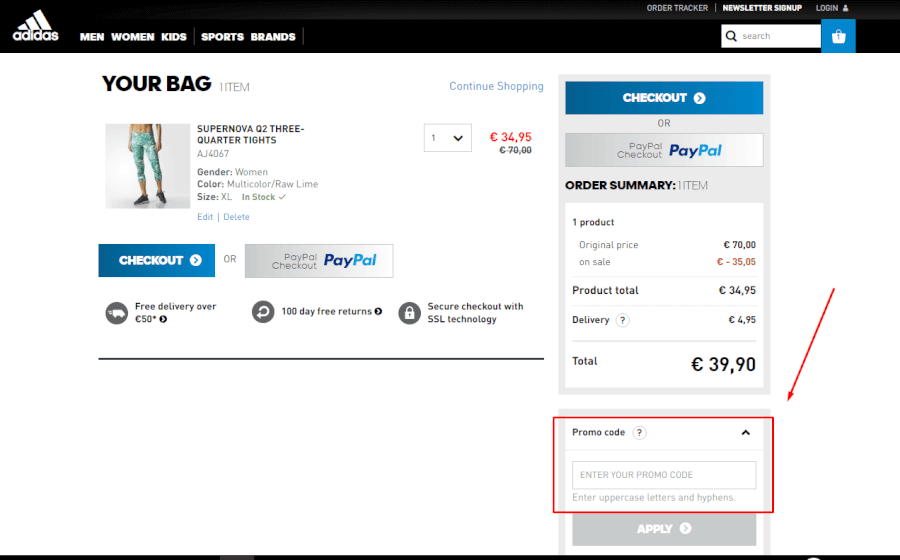
Task: Click the free delivery truck icon
Action: [x=117, y=313]
